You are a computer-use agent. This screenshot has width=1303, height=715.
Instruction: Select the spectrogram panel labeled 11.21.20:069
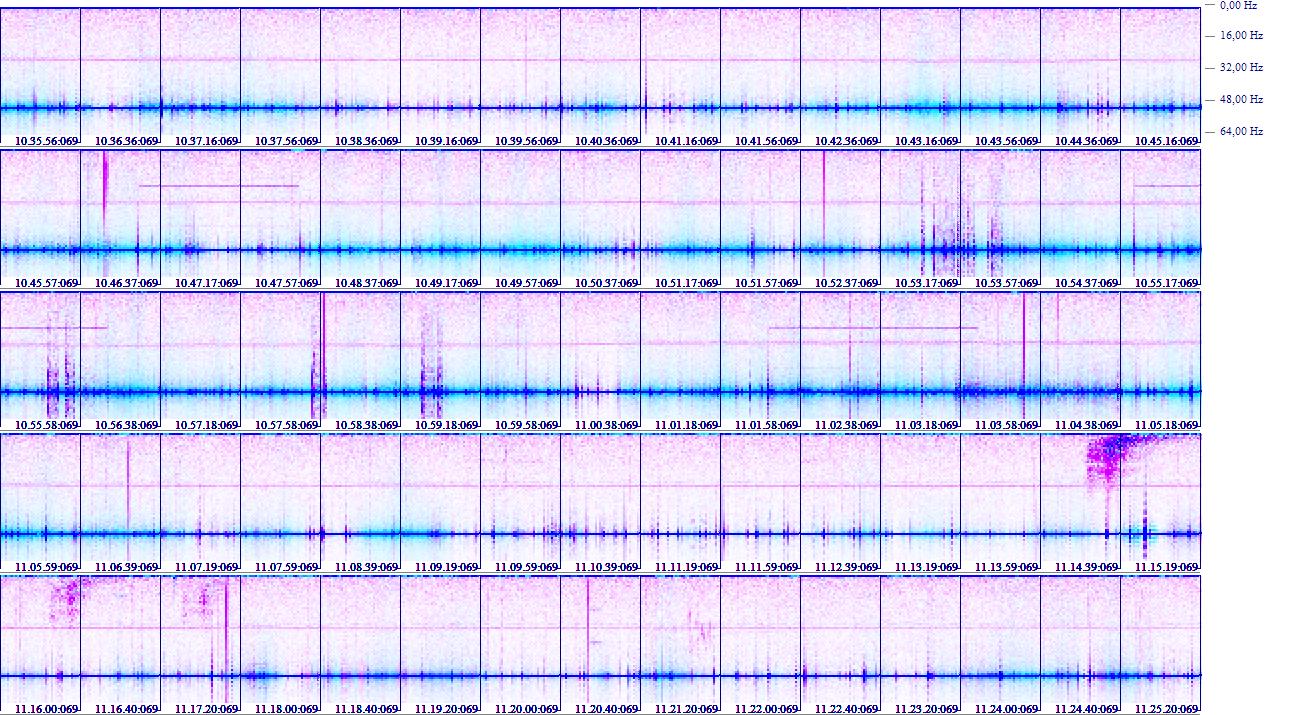[x=680, y=646]
